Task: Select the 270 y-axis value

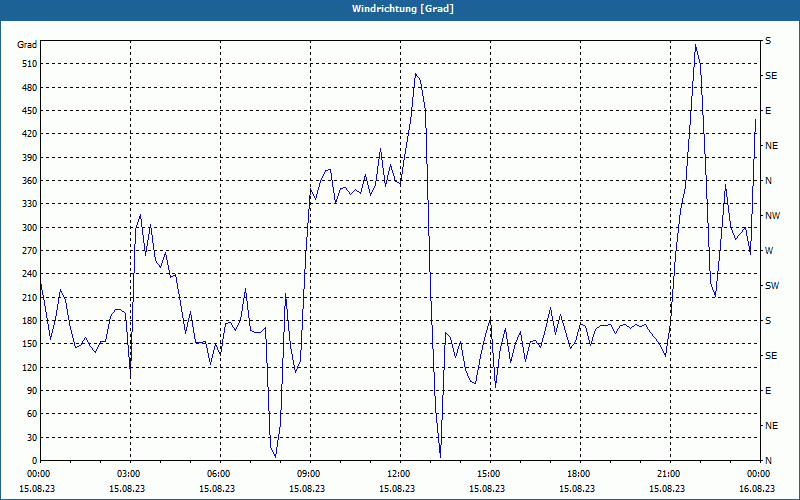Action: (x=30, y=251)
